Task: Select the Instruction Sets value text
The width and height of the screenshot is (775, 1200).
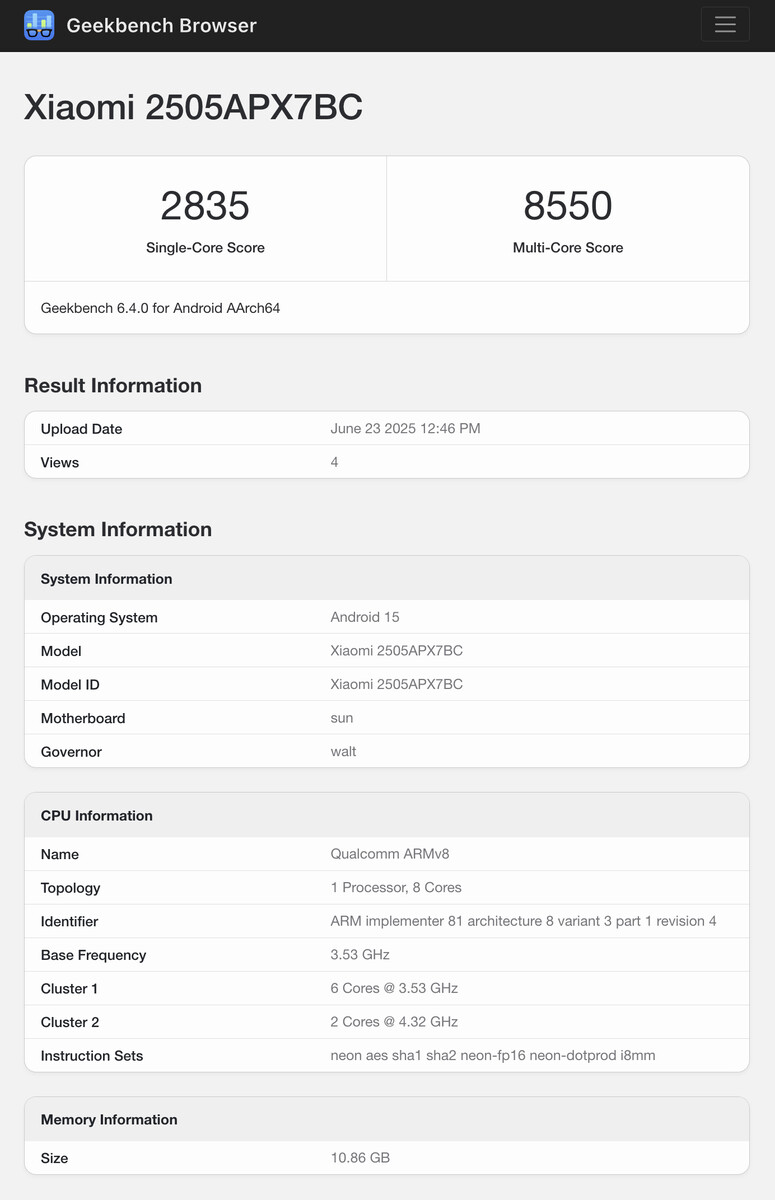Action: point(493,1056)
